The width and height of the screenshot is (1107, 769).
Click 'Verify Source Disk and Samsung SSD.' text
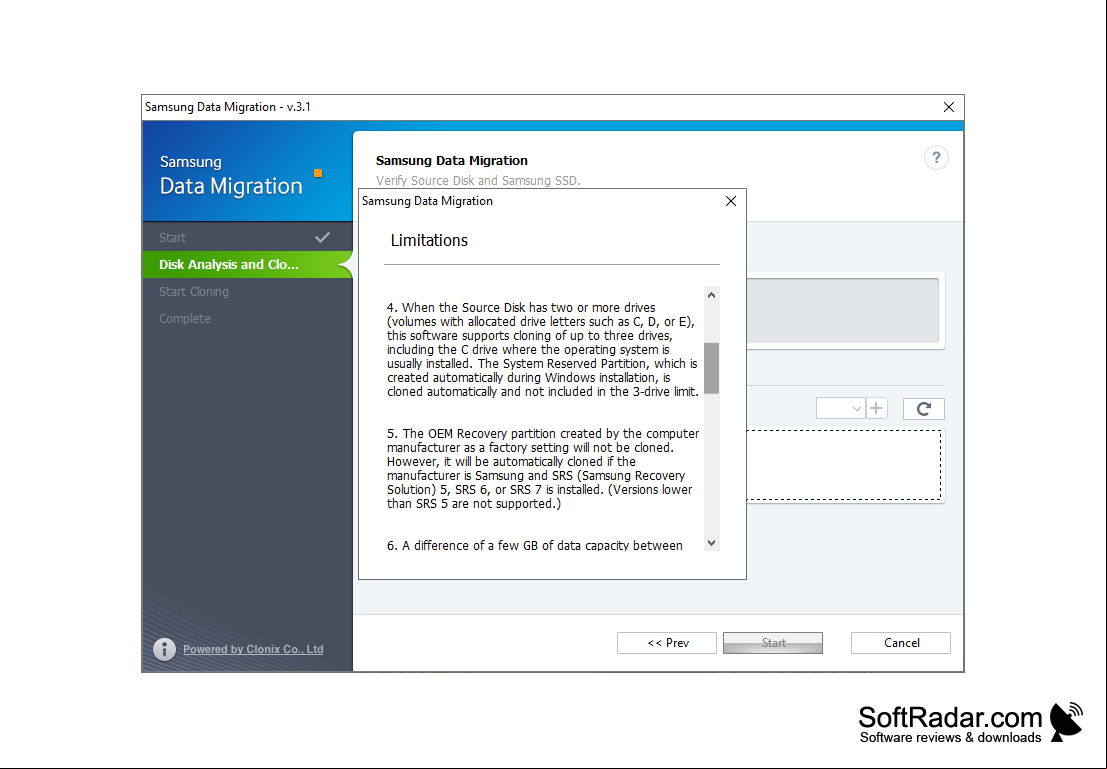coord(478,181)
